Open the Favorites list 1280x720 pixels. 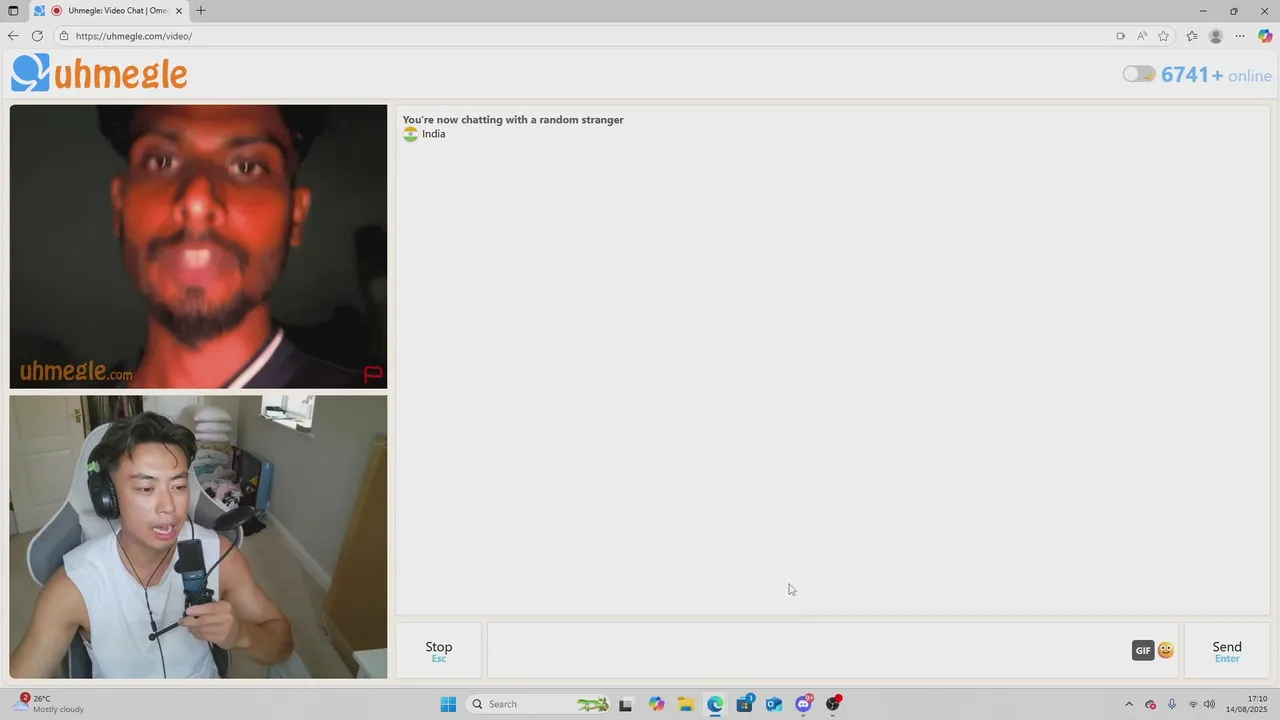pos(1192,36)
